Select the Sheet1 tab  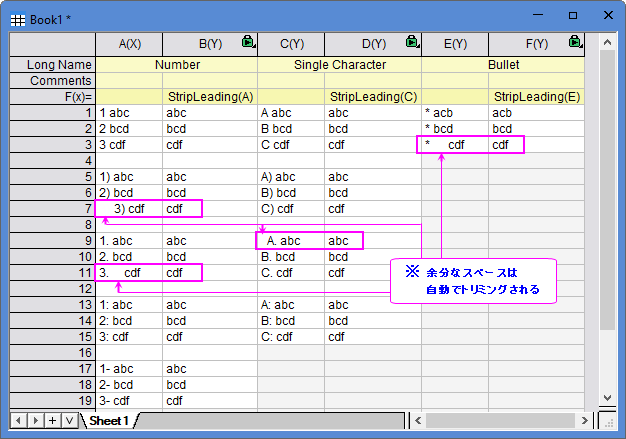point(109,421)
